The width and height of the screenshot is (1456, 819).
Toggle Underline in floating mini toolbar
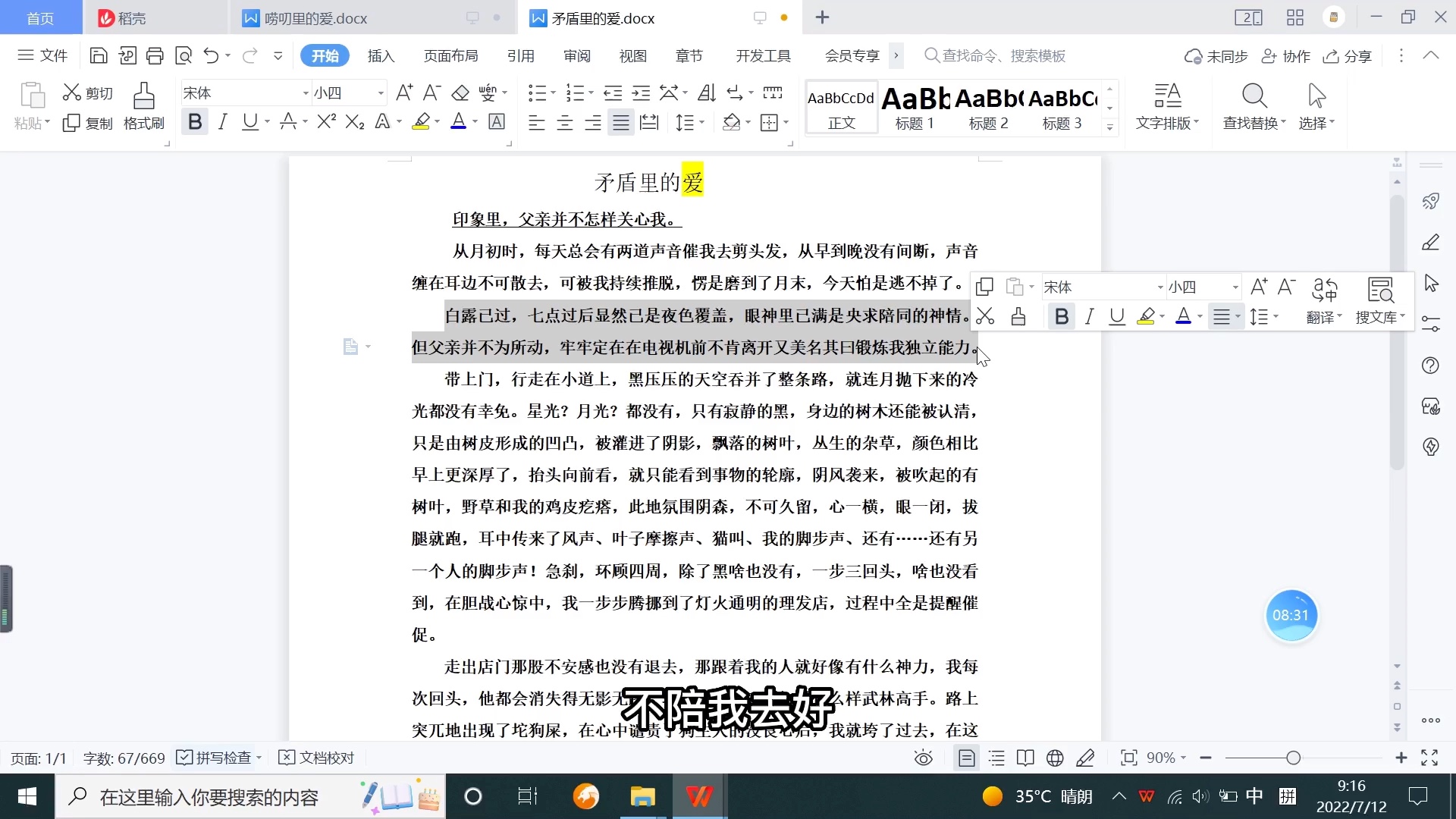[x=1117, y=316]
